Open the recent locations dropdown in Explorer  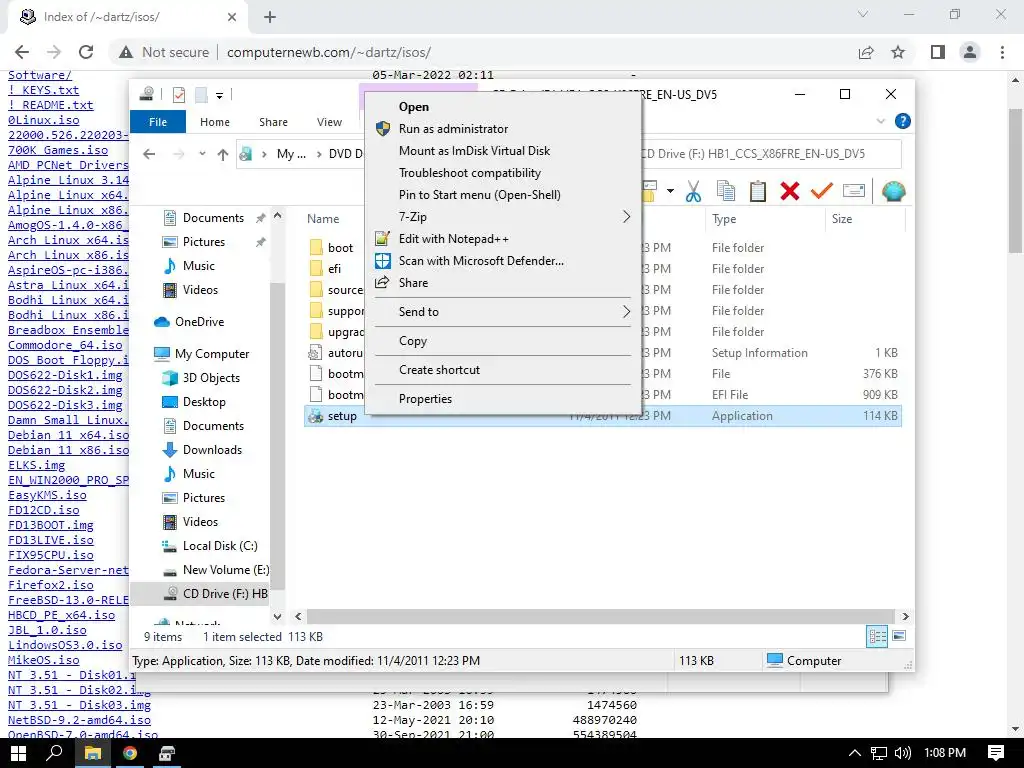point(202,154)
